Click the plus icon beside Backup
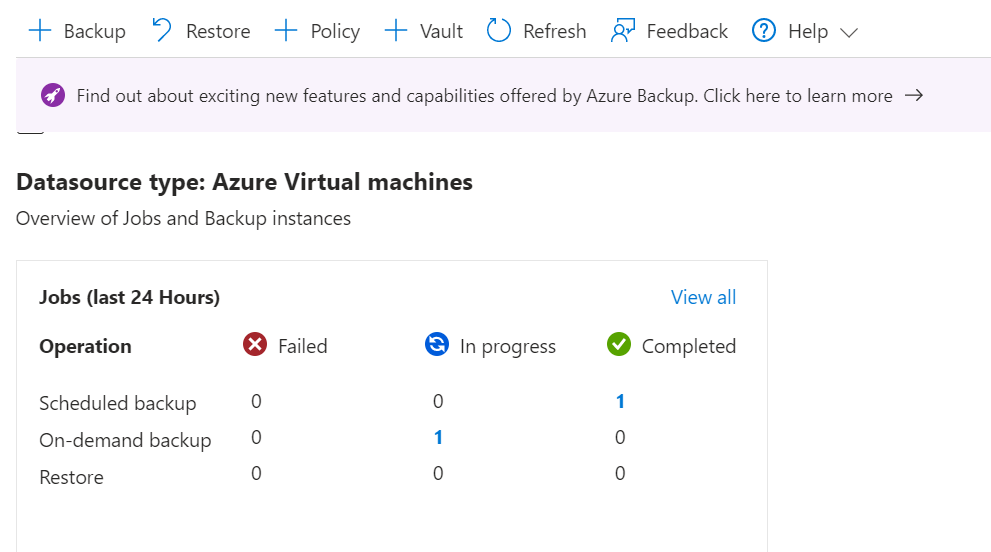Image resolution: width=991 pixels, height=552 pixels. (x=40, y=31)
